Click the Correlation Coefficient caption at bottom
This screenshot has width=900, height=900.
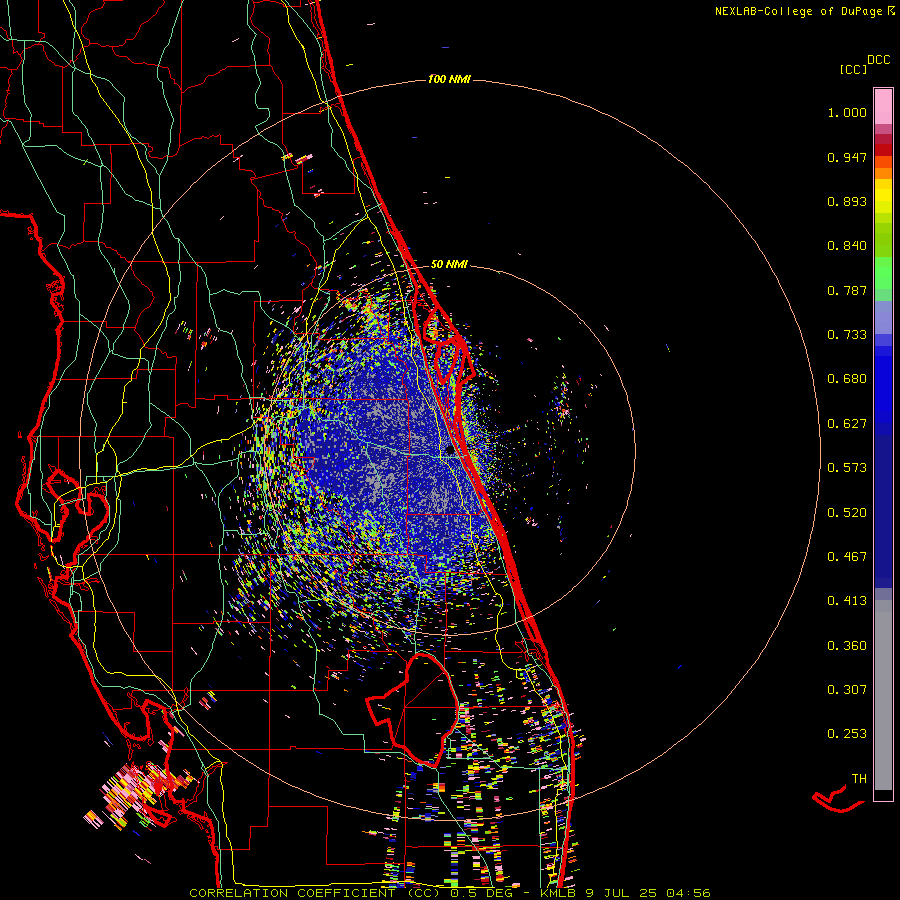coord(449,893)
